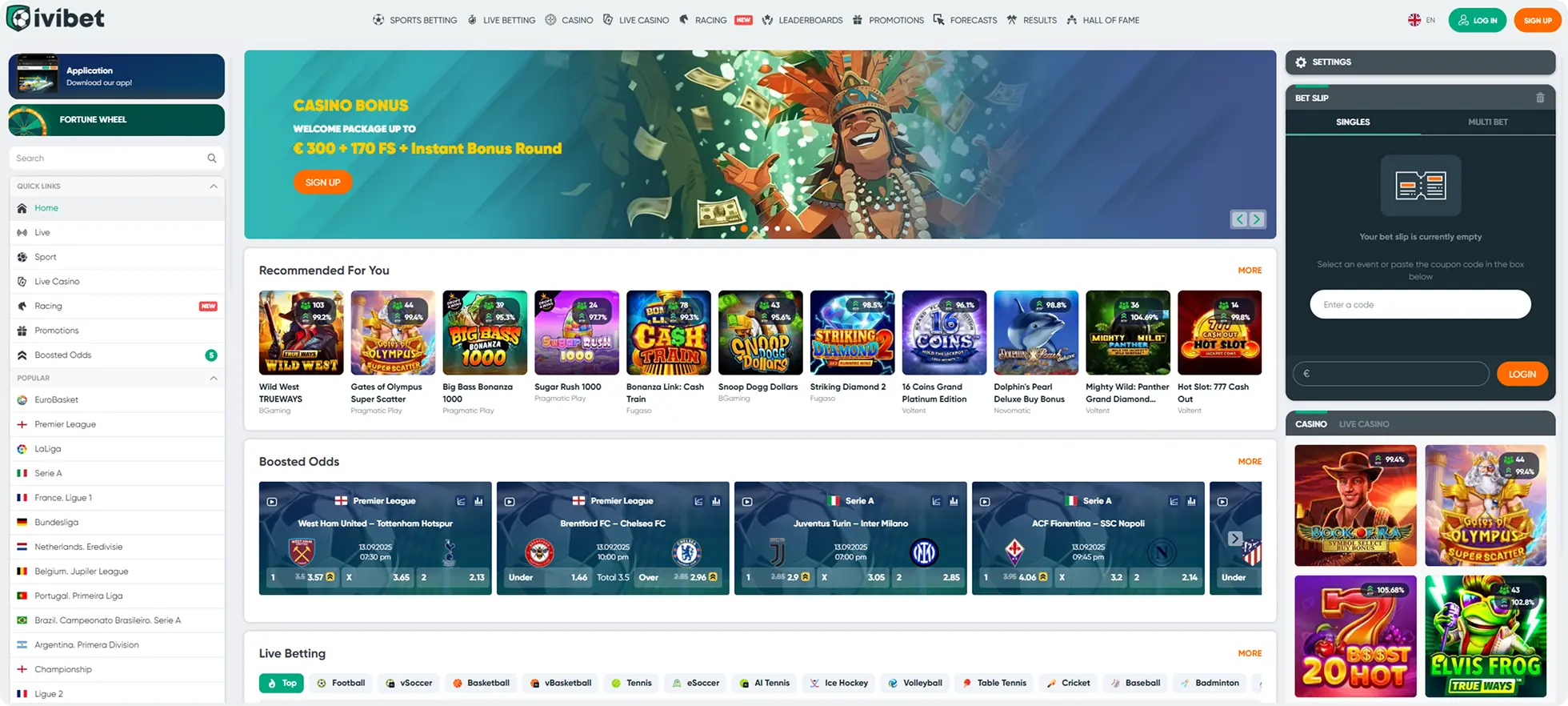Open Premier League in Popular list
This screenshot has height=706, width=1568.
[117, 424]
